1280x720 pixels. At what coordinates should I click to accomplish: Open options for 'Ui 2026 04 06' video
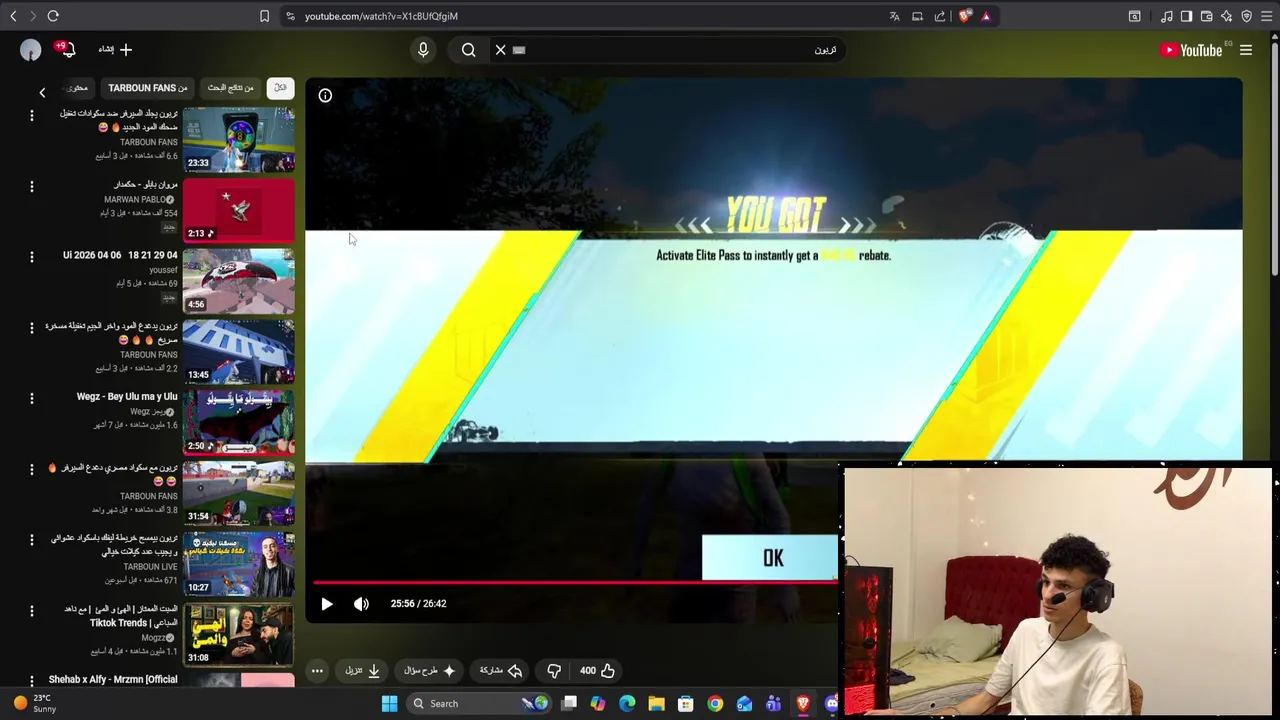tap(31, 258)
